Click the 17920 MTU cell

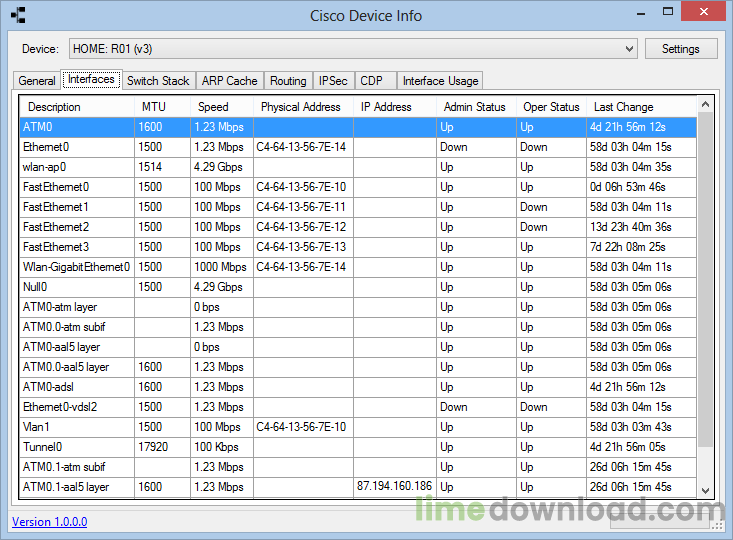pyautogui.click(x=162, y=446)
